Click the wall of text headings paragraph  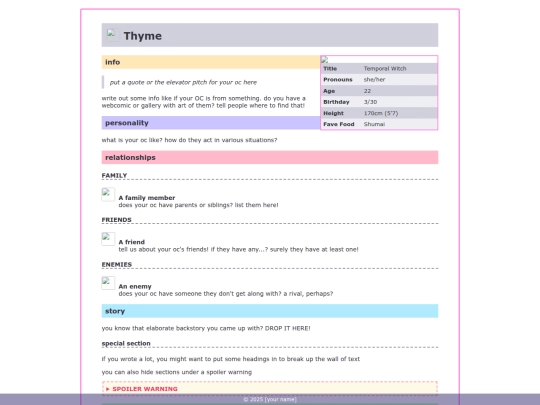pos(231,359)
